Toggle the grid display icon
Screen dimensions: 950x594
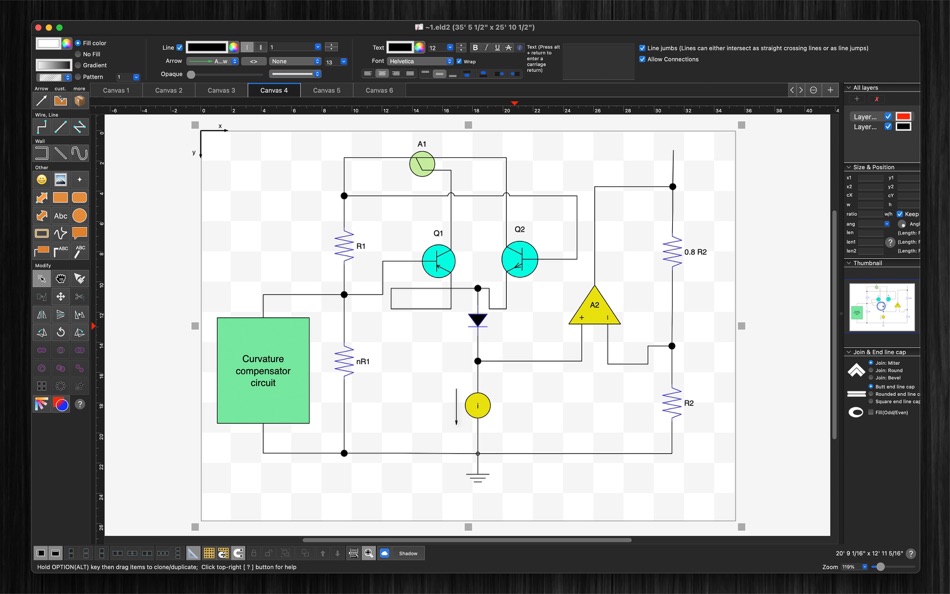209,553
